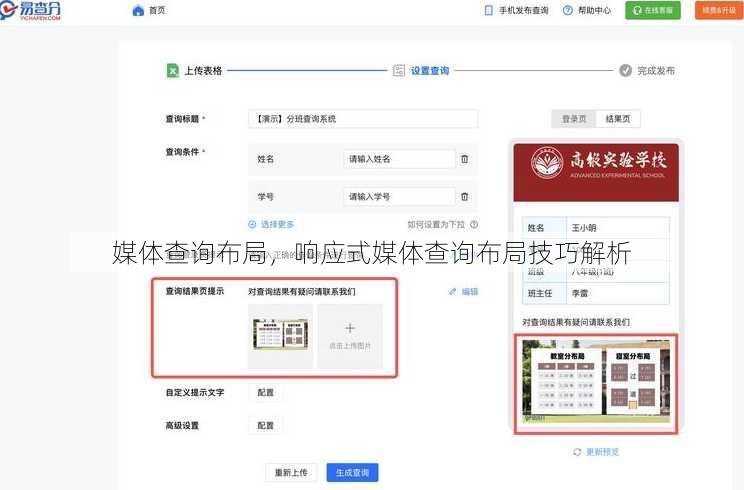Open the uploaded classroom layout thumbnail
This screenshot has height=490, width=744.
coord(280,336)
